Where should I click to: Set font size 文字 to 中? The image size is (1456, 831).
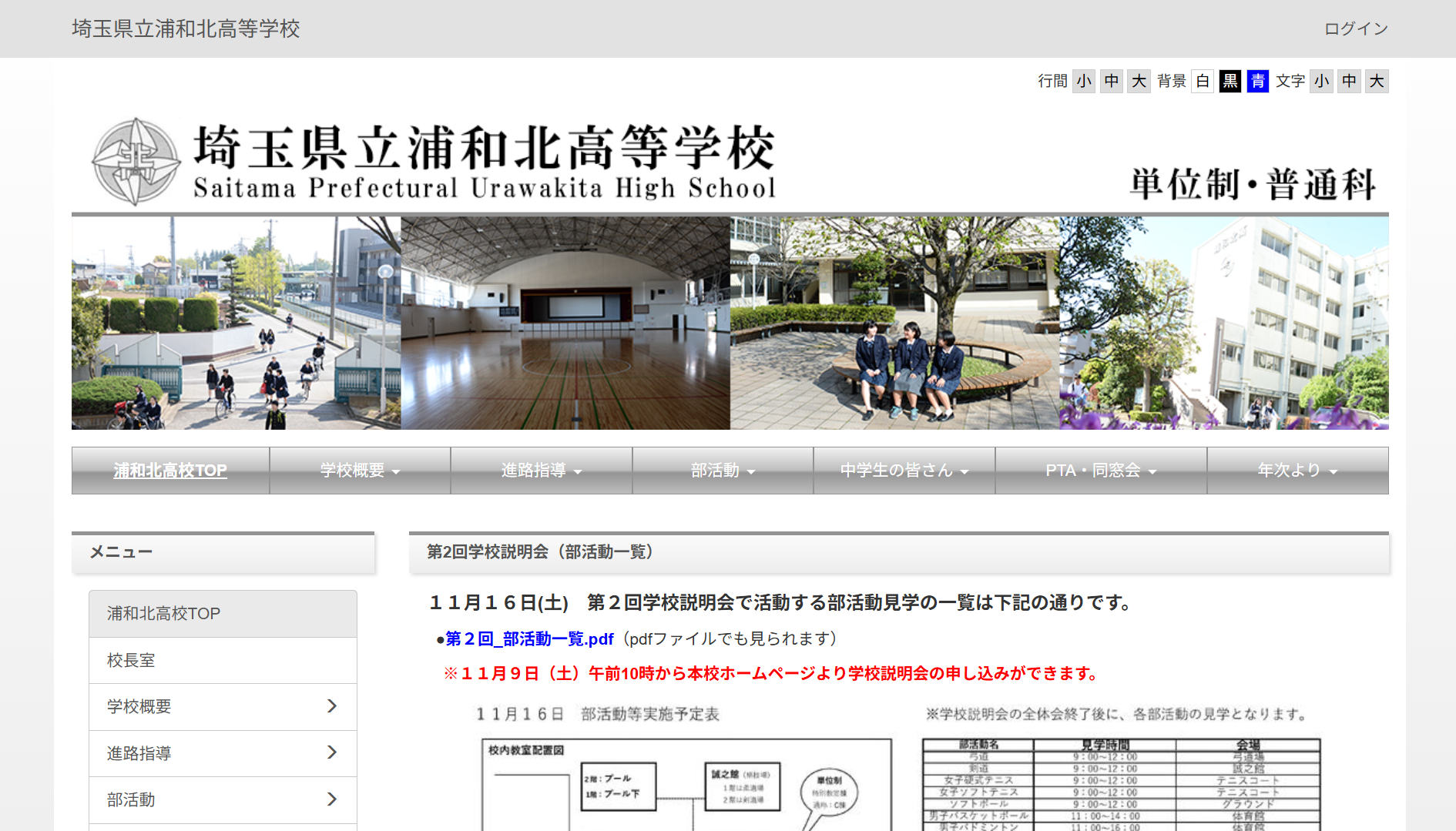pos(1350,81)
